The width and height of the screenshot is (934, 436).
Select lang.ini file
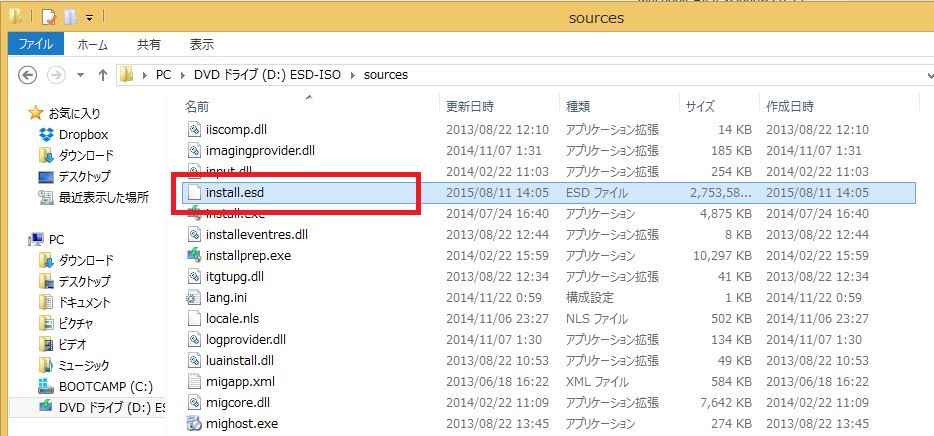[x=227, y=297]
